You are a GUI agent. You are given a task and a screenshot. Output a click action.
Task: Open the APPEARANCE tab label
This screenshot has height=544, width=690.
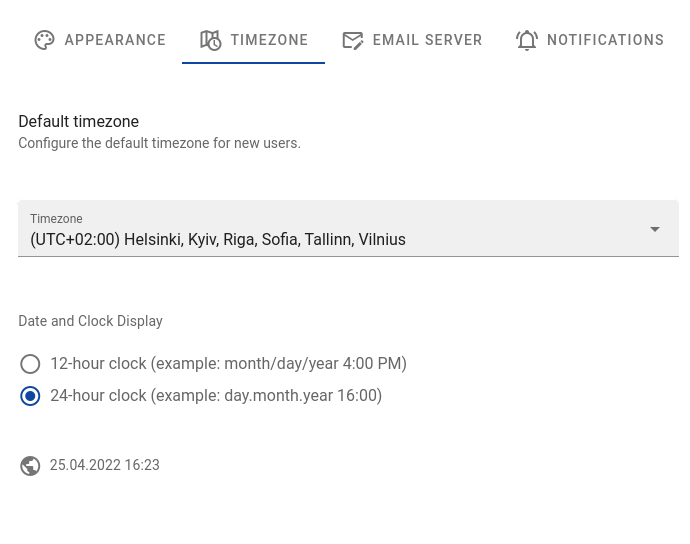115,40
